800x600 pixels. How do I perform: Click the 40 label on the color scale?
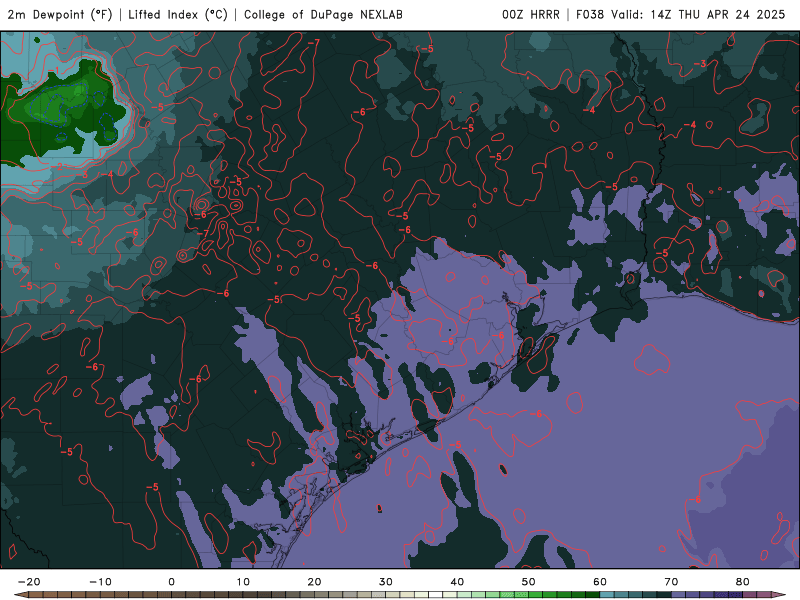point(457,582)
